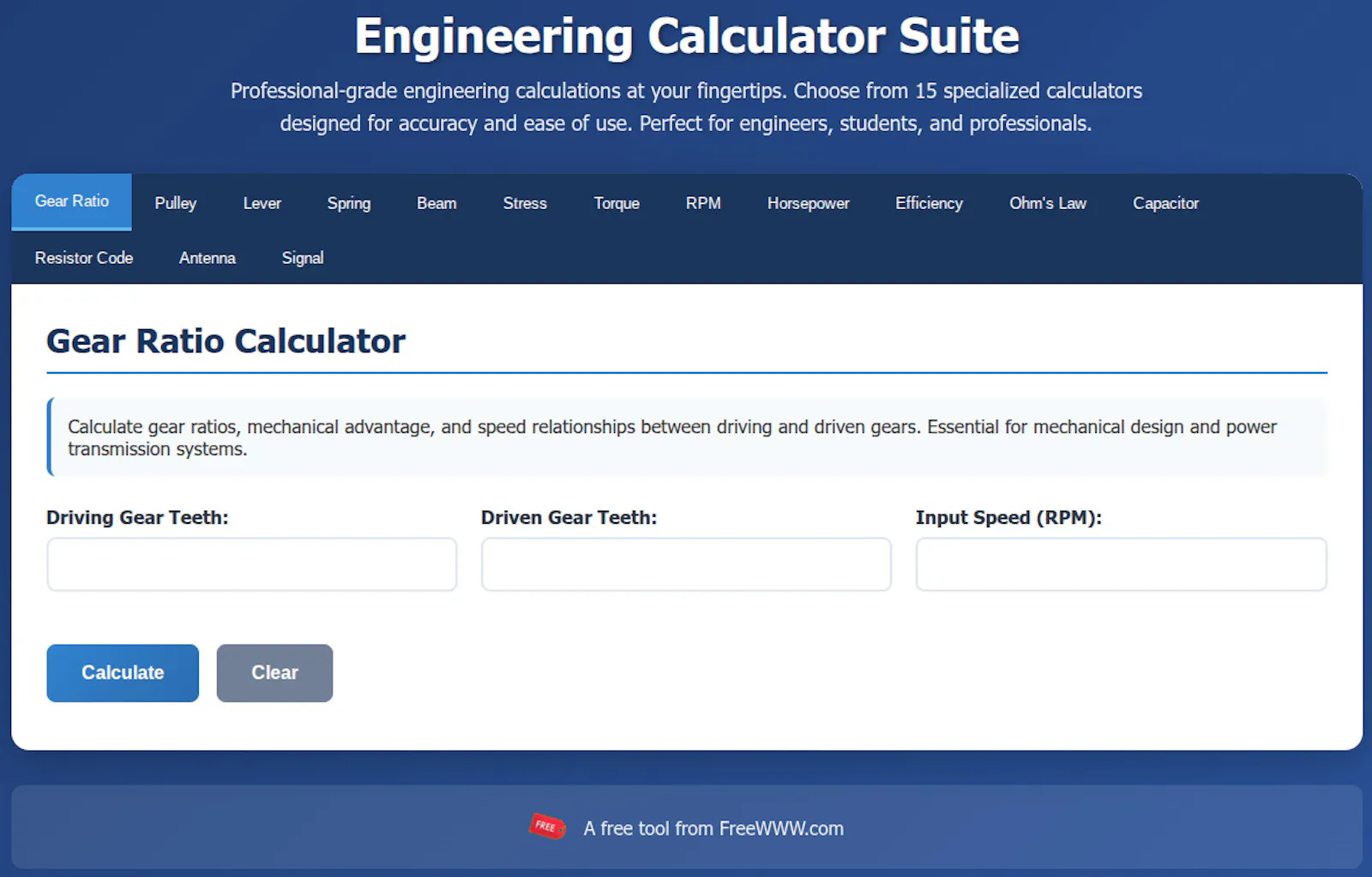Image resolution: width=1372 pixels, height=877 pixels.
Task: Click the 'Gear Ratio Calculator' heading
Action: coord(226,341)
